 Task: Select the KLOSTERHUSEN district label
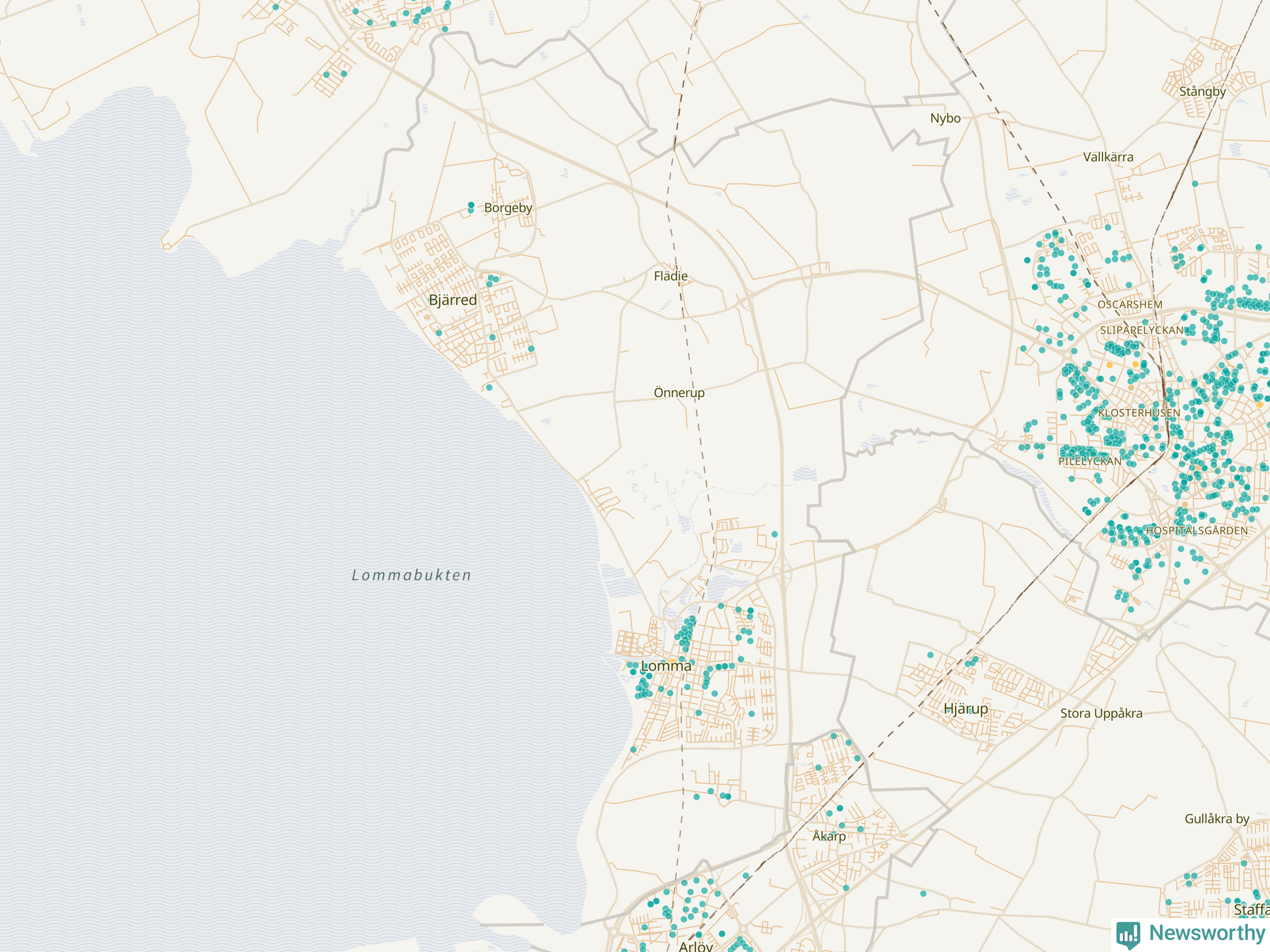1139,413
